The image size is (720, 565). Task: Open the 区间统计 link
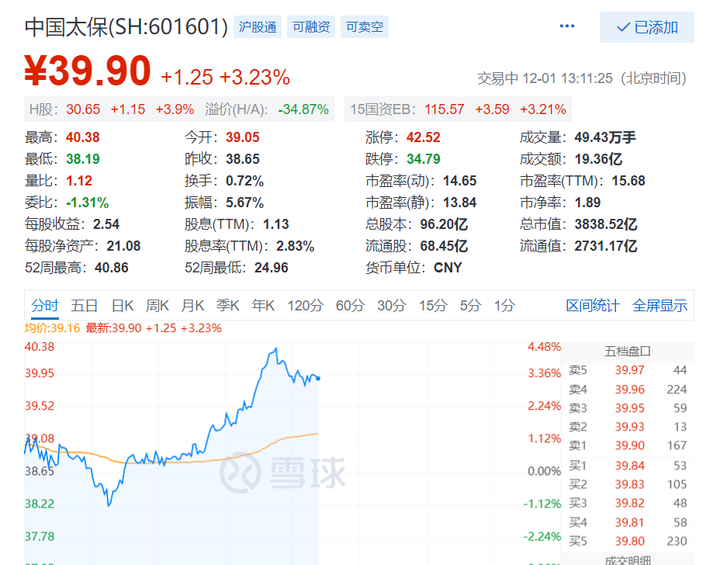592,305
